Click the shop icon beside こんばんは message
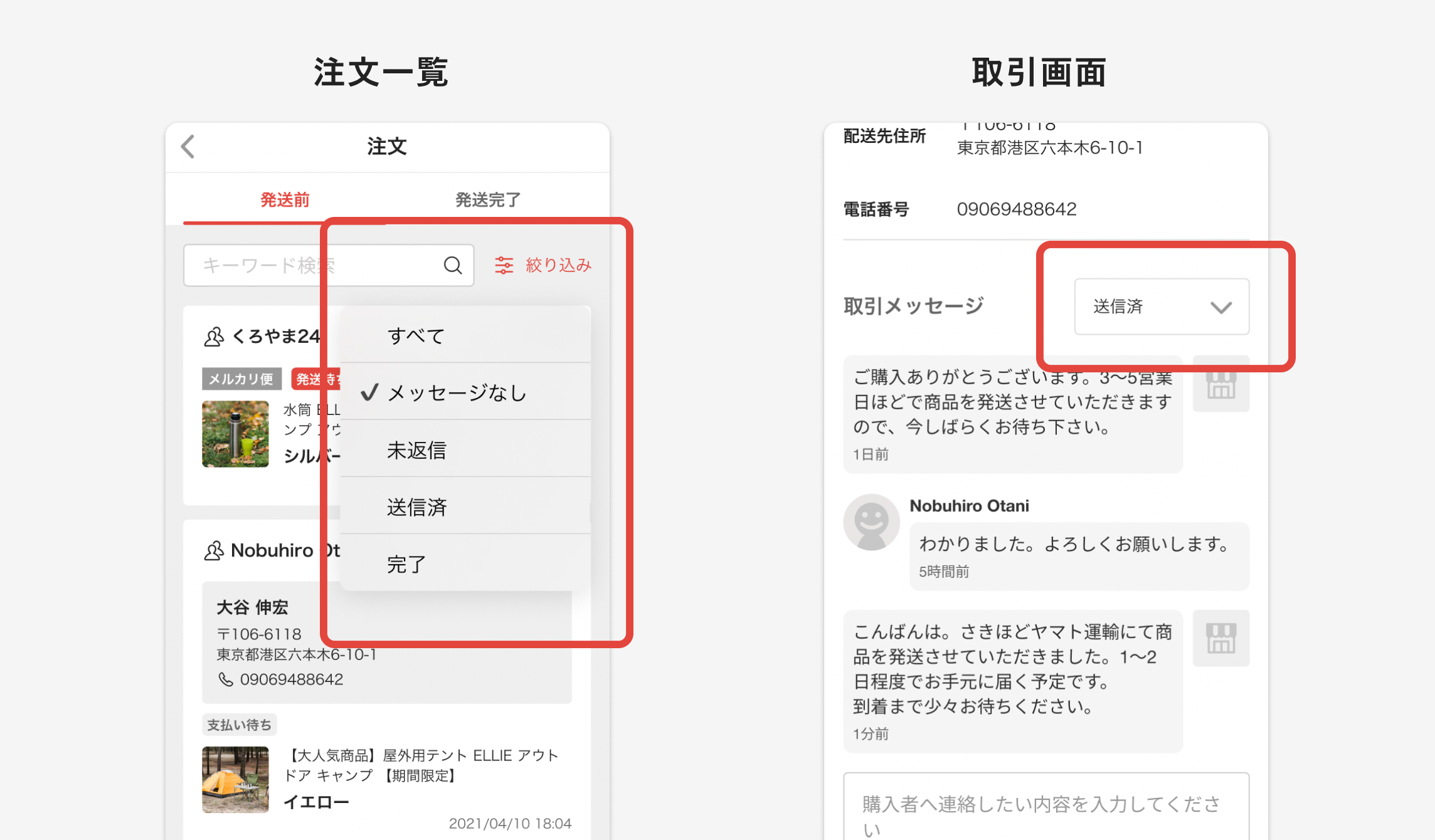Screen dimensions: 1435x840 click(x=1221, y=638)
